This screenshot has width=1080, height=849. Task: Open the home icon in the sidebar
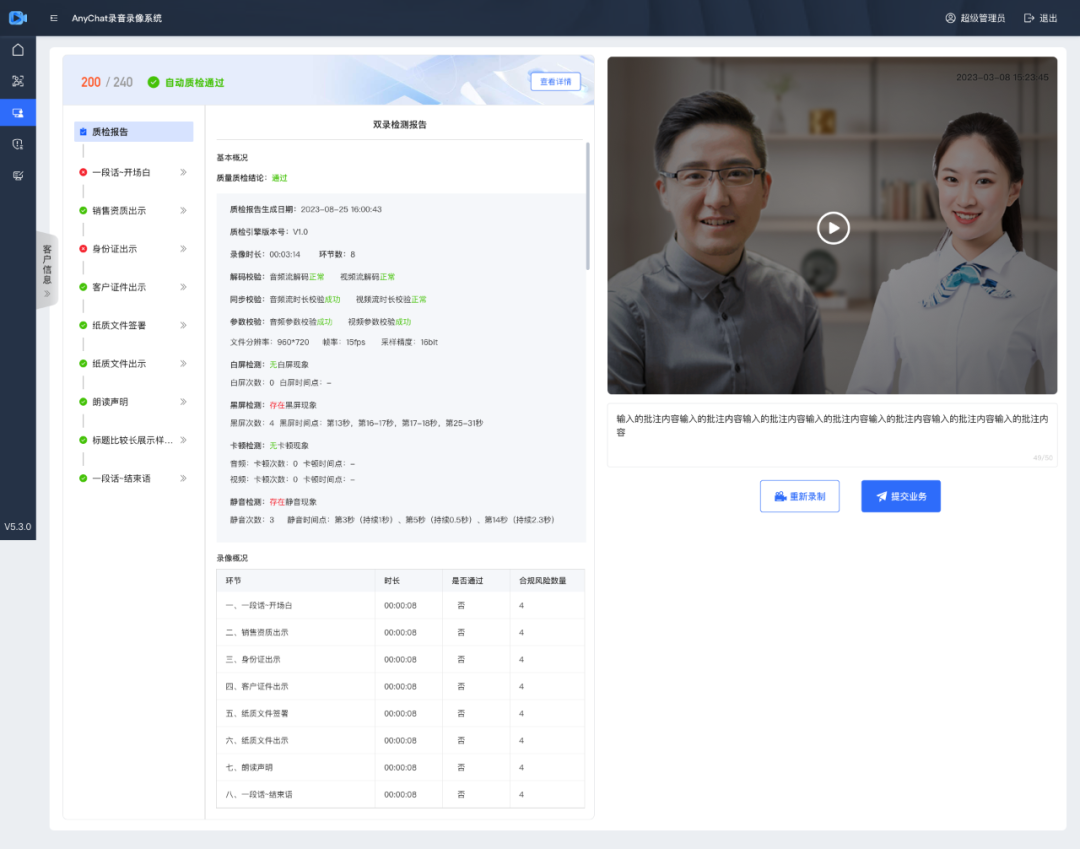(x=18, y=50)
